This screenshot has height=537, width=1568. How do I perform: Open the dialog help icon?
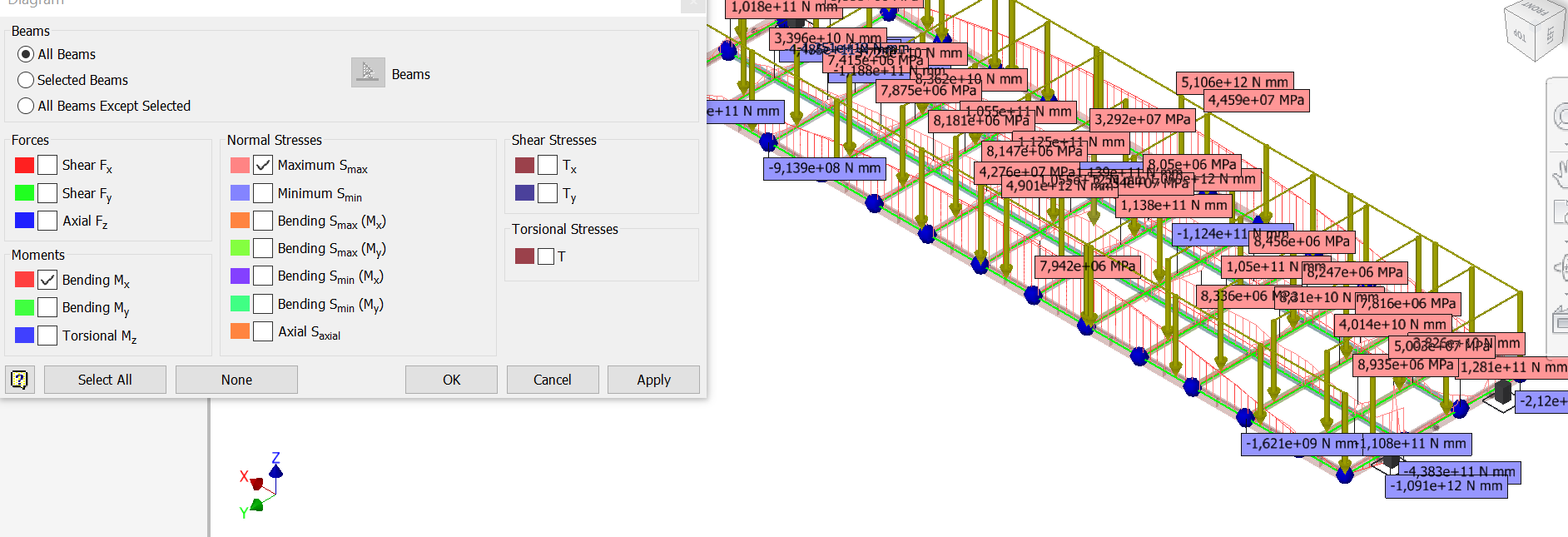click(x=19, y=380)
